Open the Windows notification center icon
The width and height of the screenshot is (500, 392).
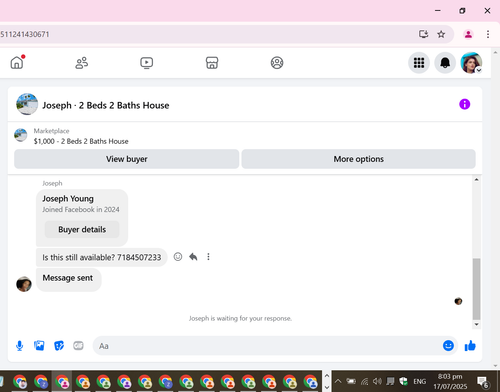(482, 382)
